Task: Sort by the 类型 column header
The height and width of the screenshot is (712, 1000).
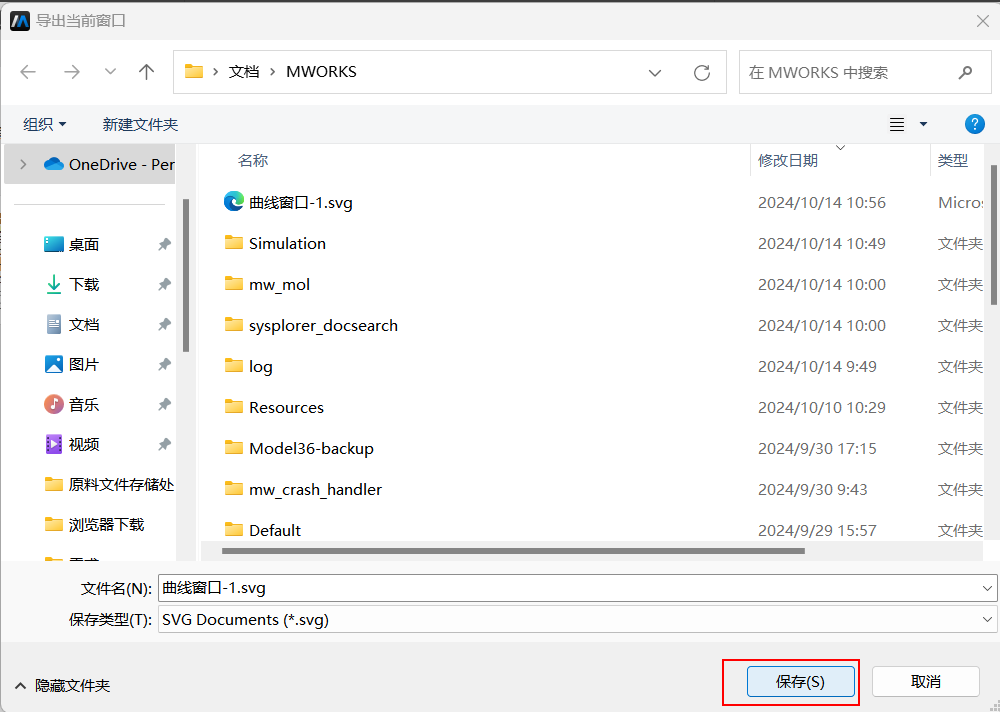Action: [953, 160]
